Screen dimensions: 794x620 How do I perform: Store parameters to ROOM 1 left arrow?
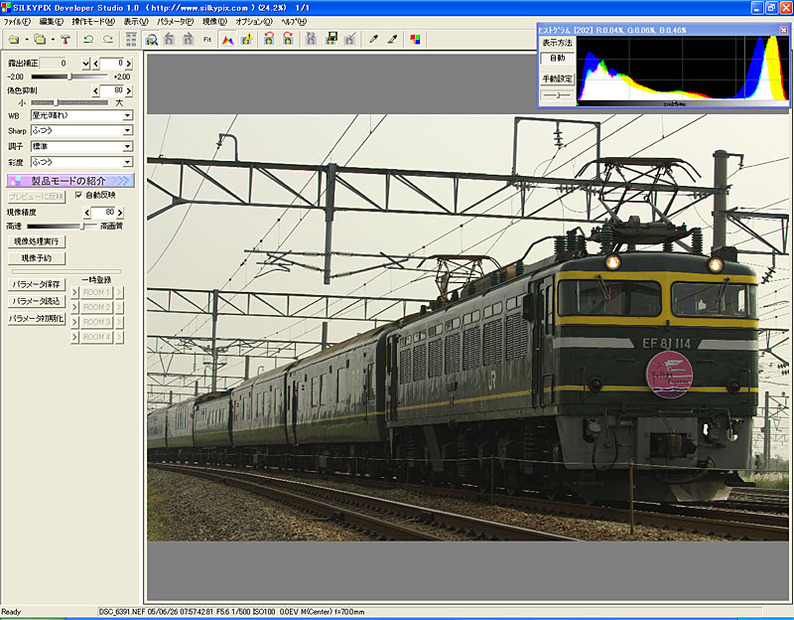[74, 293]
